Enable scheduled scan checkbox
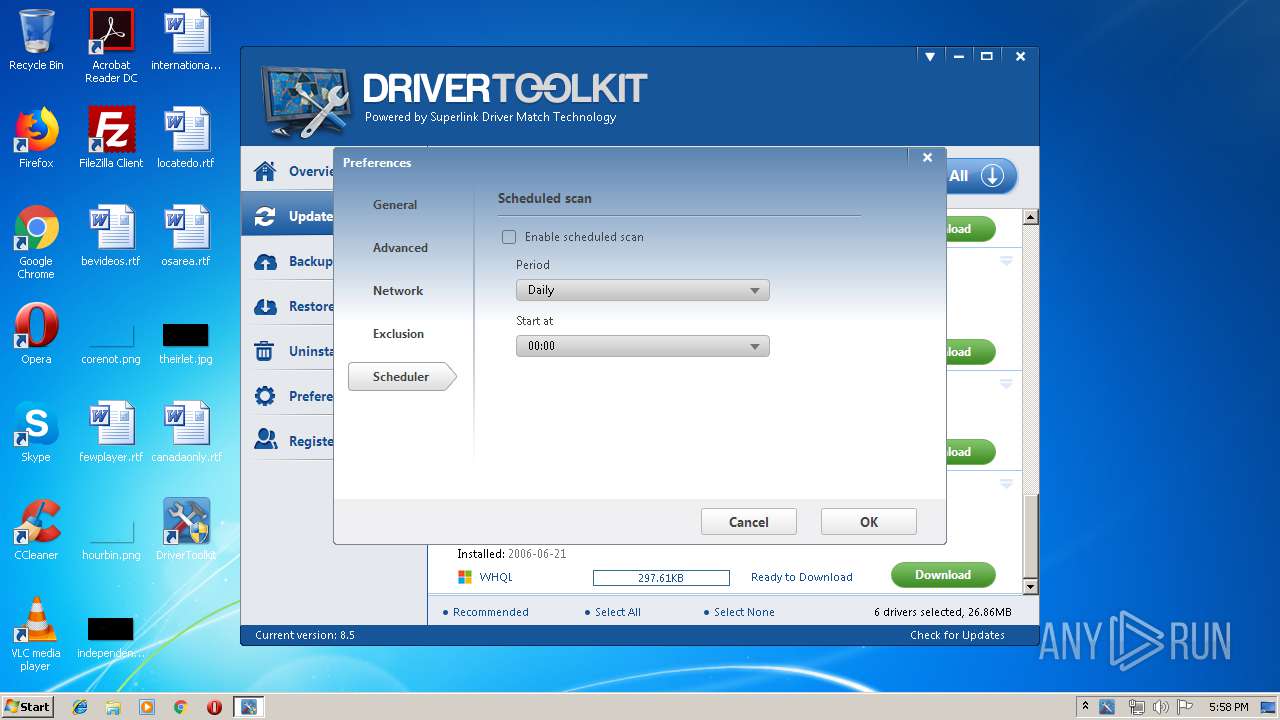This screenshot has height=720, width=1280. coord(509,237)
